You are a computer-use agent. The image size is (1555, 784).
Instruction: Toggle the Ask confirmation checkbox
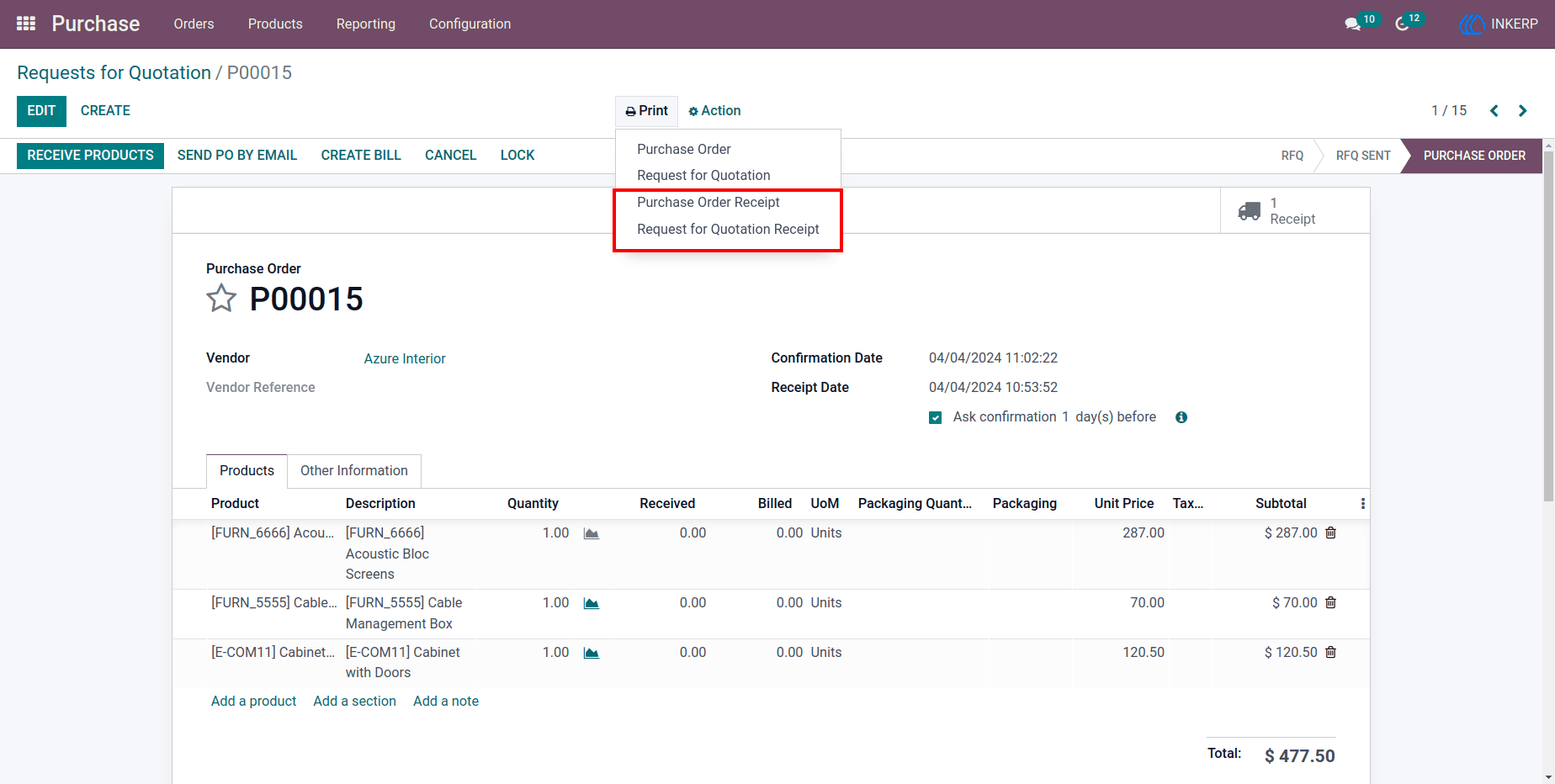935,417
